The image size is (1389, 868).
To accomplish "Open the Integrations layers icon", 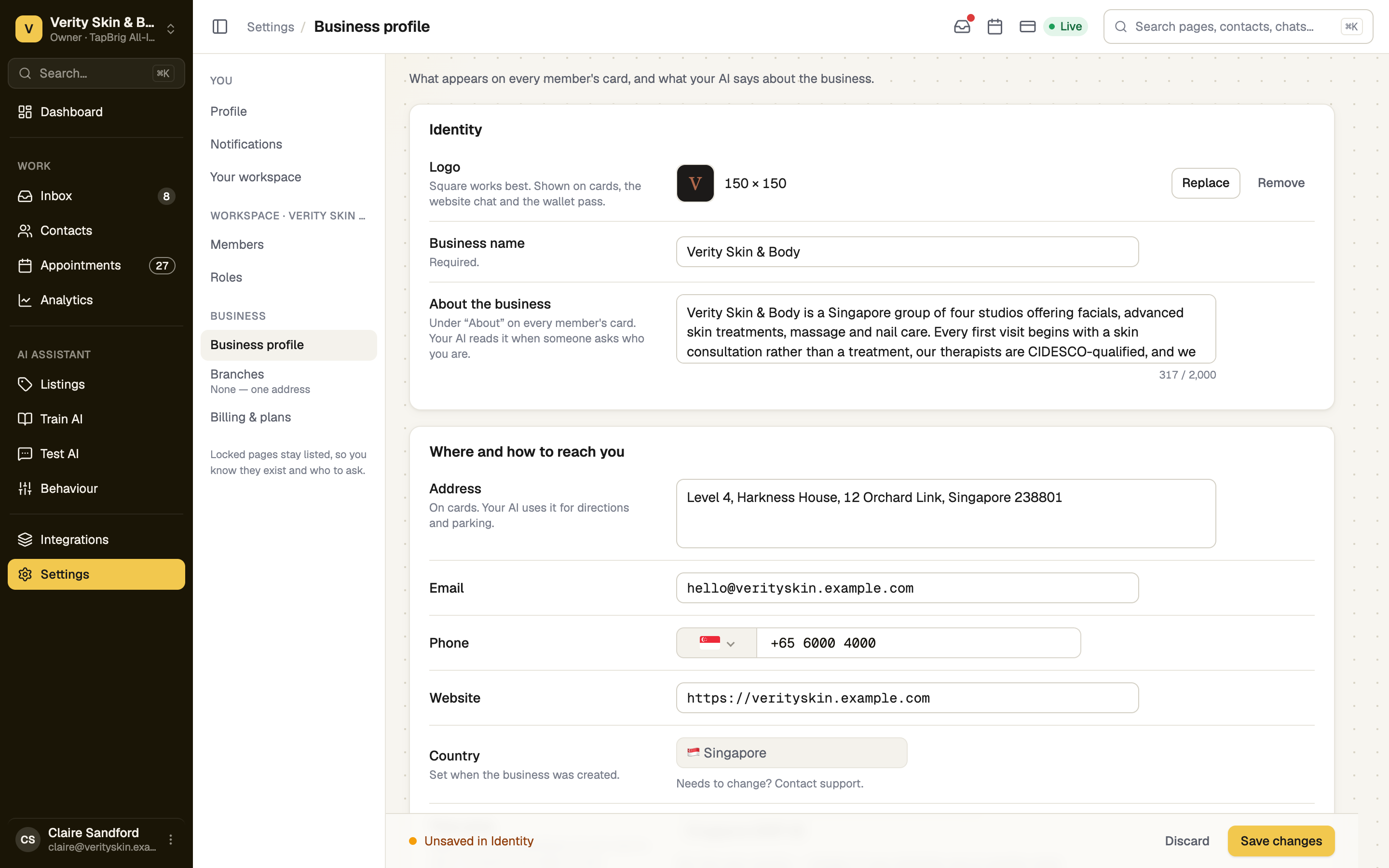I will pos(25,540).
